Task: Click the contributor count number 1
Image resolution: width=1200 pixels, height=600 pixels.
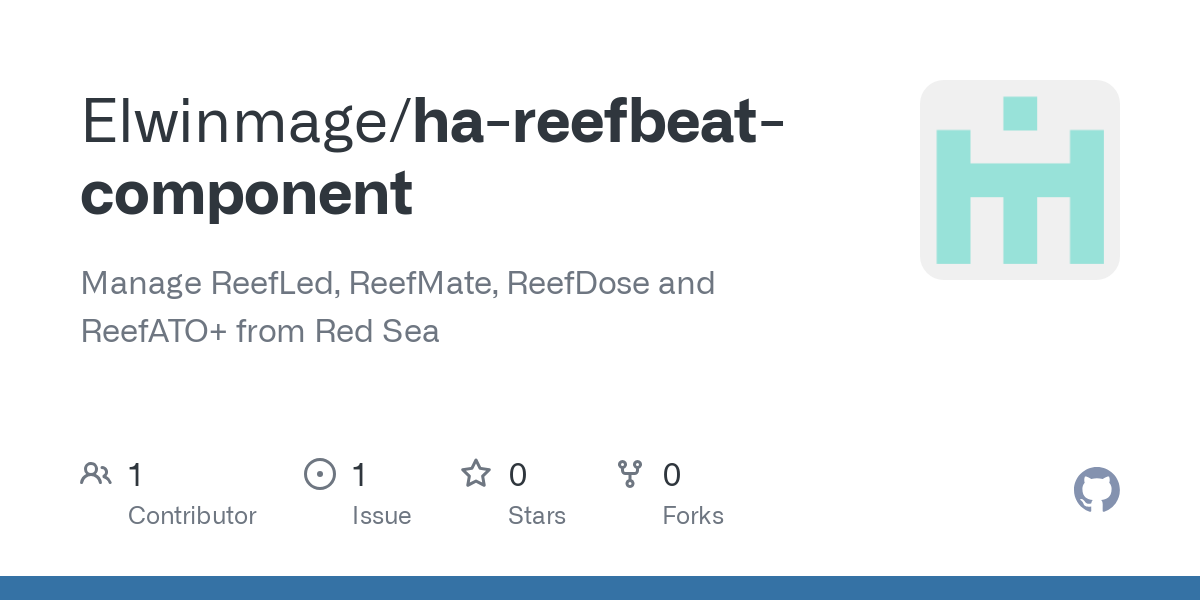Action: [x=135, y=475]
